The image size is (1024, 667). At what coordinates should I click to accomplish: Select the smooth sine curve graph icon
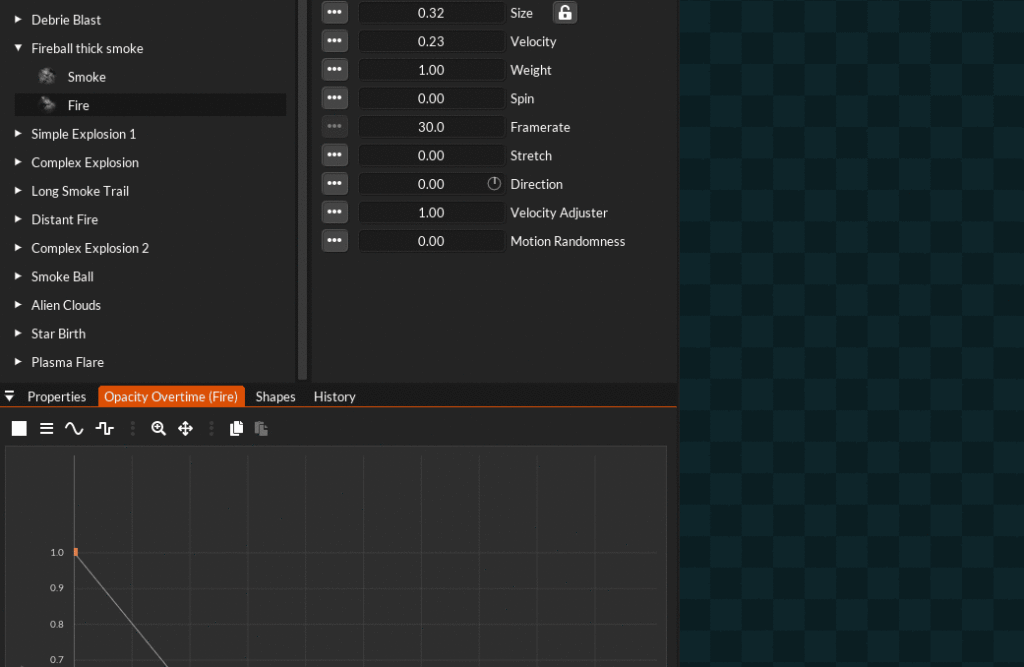click(x=74, y=428)
